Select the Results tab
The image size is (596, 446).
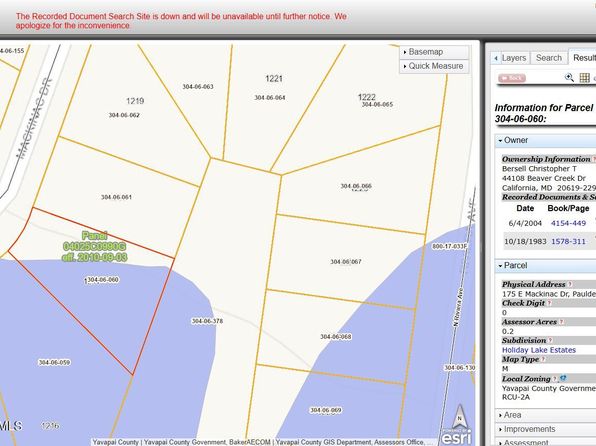[583, 57]
